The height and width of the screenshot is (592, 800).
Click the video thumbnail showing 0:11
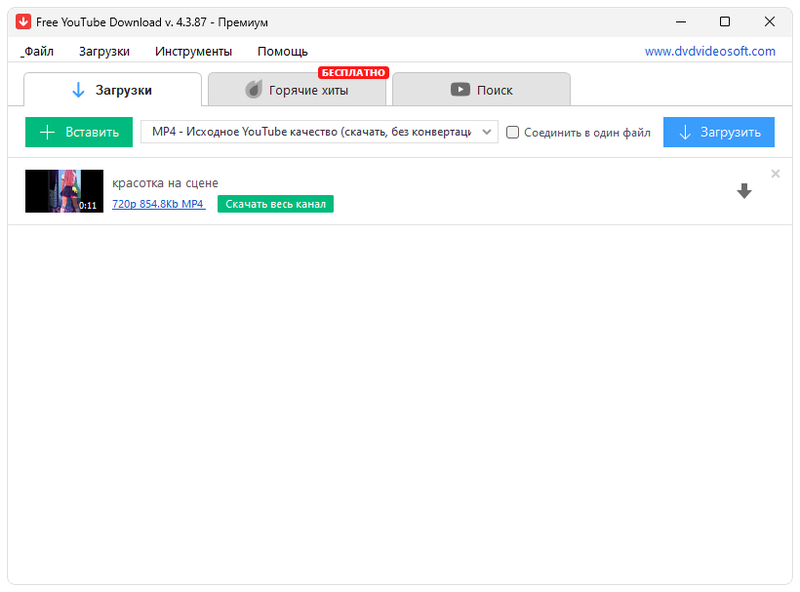(64, 191)
